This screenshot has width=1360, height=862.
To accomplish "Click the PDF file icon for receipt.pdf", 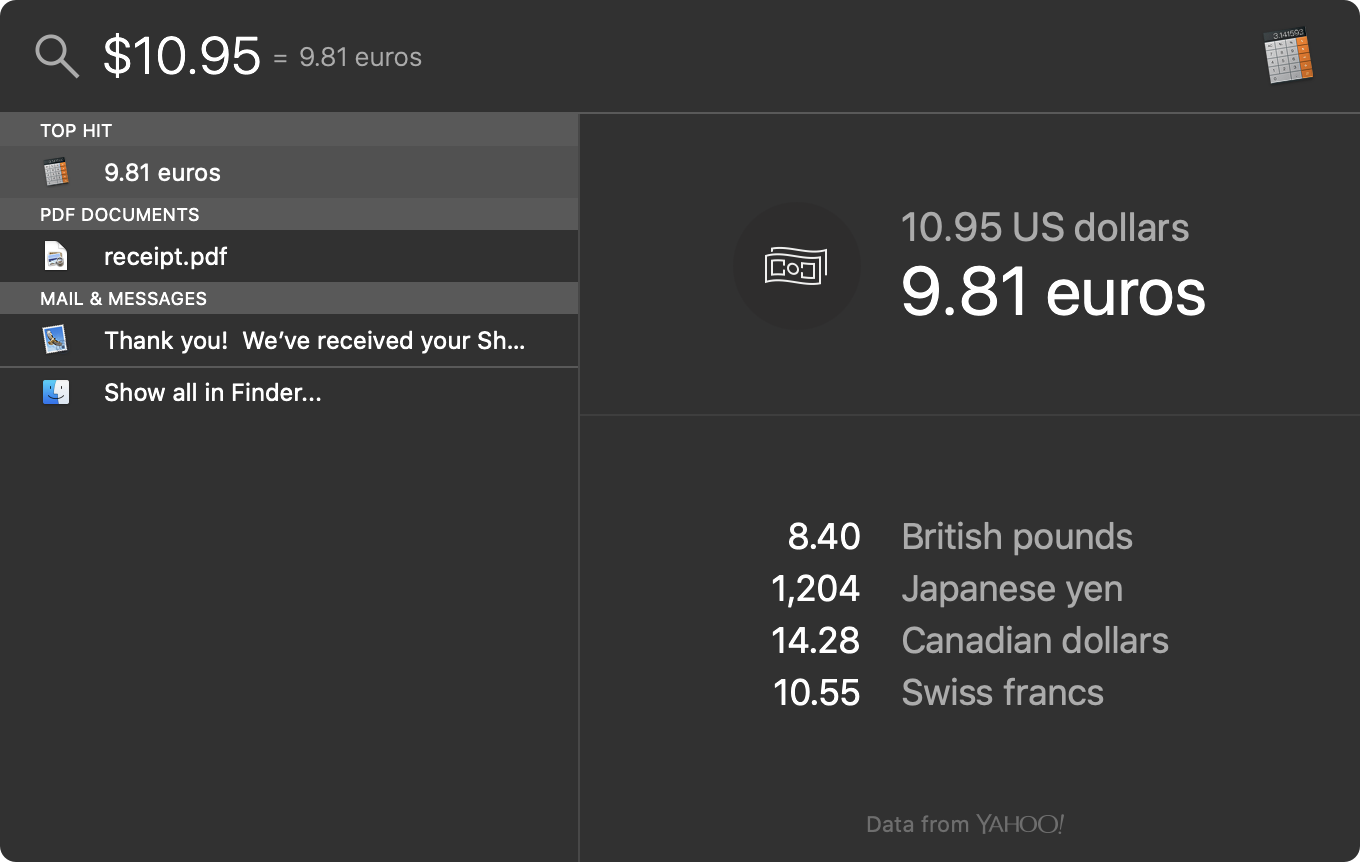I will click(56, 256).
